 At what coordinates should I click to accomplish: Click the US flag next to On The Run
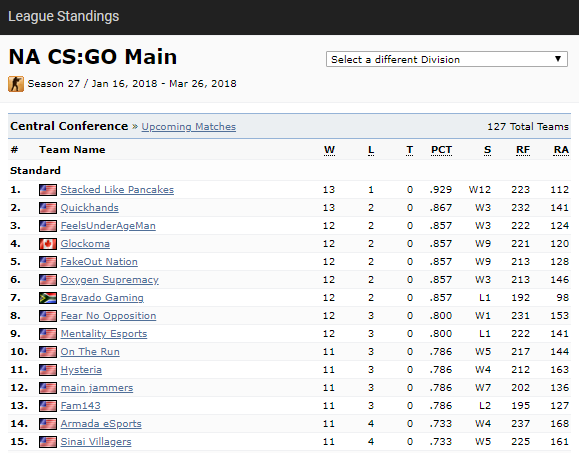tap(48, 352)
